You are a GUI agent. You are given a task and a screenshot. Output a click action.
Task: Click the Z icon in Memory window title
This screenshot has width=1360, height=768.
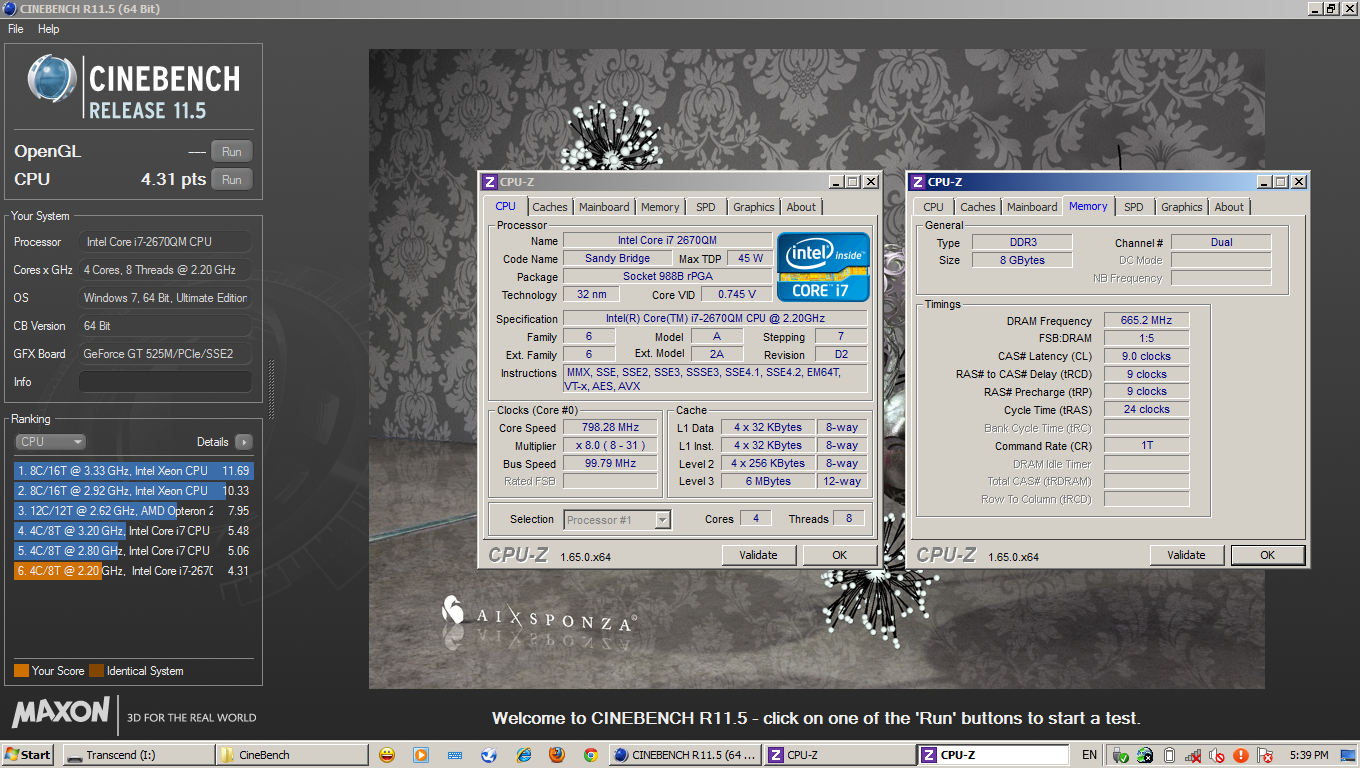(917, 182)
